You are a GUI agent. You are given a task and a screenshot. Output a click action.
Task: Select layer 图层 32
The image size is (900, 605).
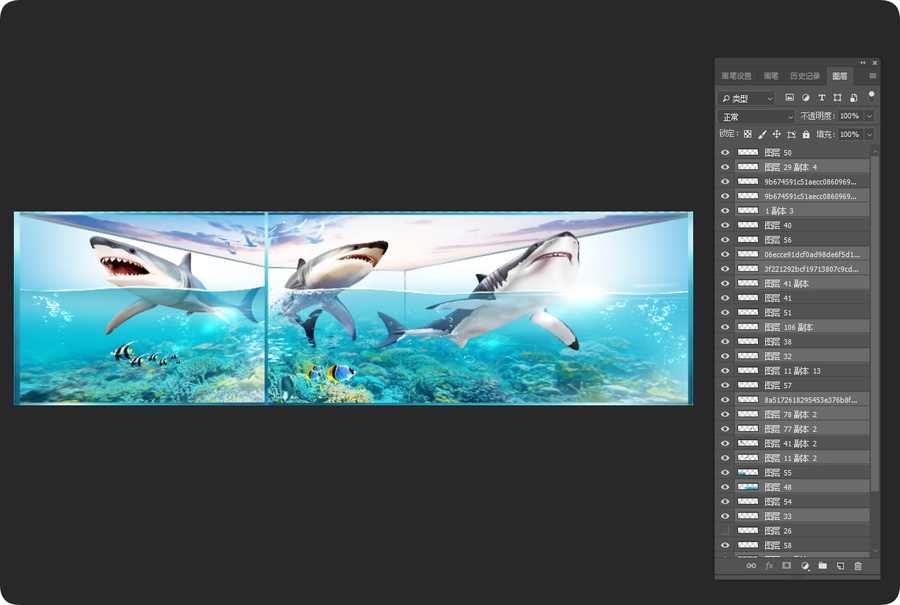pyautogui.click(x=802, y=356)
